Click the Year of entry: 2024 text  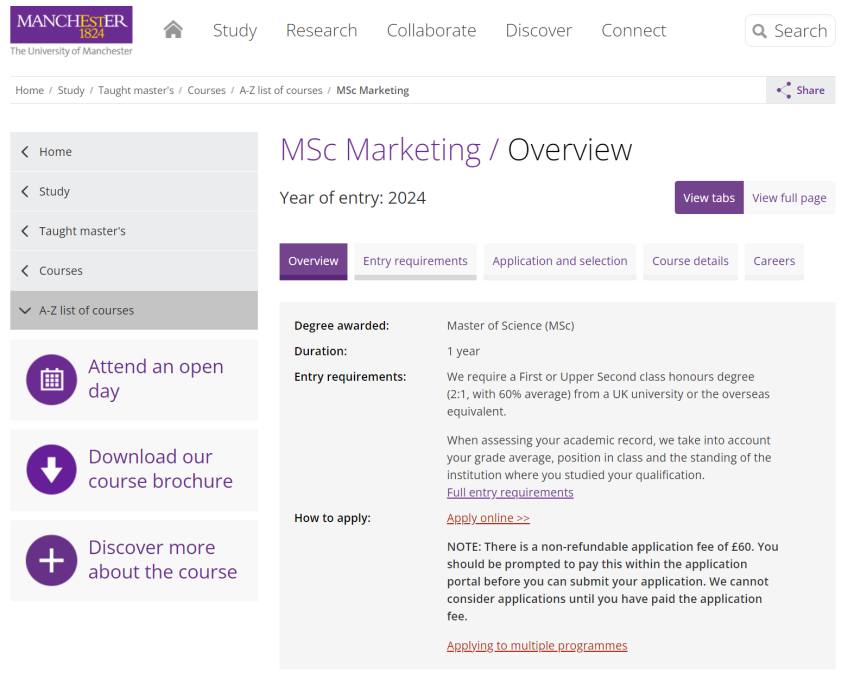coord(353,198)
